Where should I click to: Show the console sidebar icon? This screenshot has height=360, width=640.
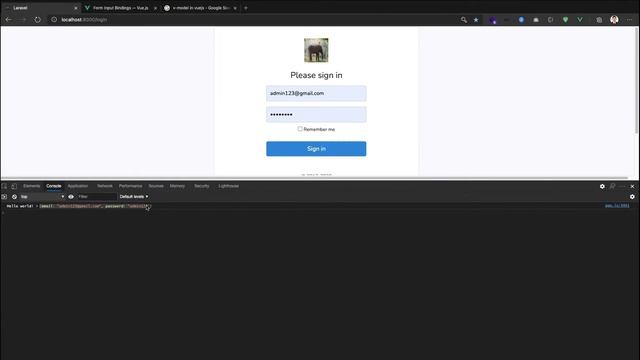4,197
